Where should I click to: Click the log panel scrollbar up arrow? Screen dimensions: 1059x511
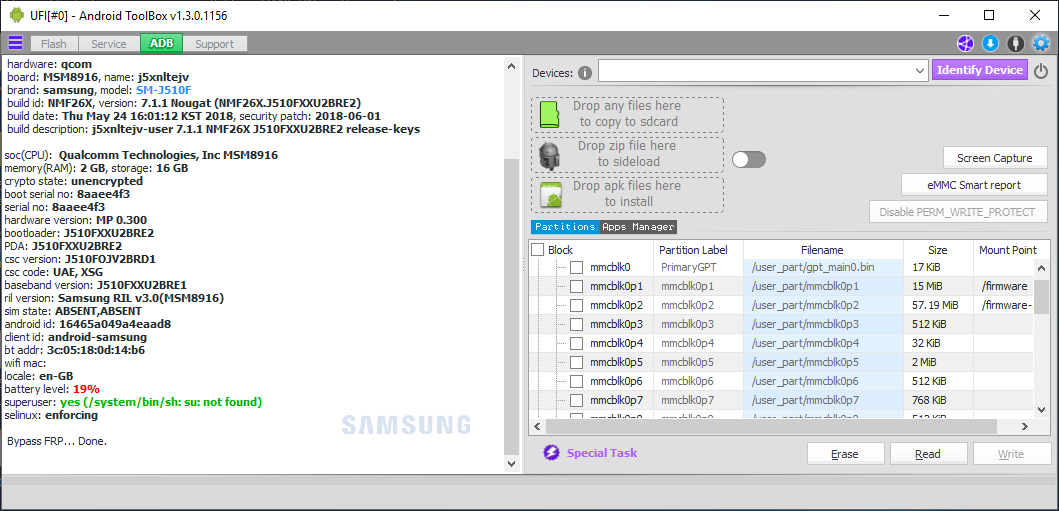coord(512,64)
